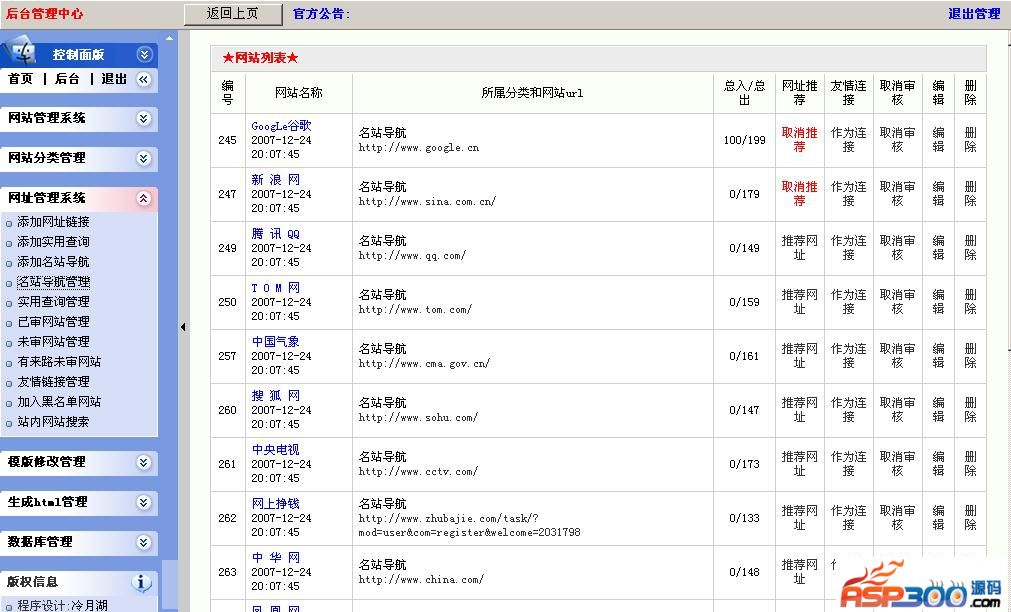1011x612 pixels.
Task: Click 编辑 for the 搜狐网 row
Action: click(938, 410)
